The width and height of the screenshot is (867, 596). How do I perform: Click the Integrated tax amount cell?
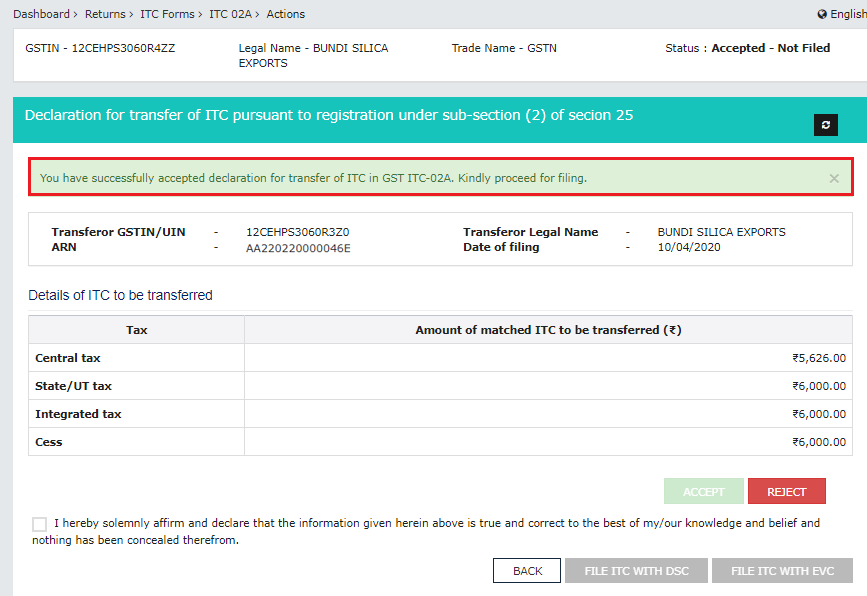pos(548,414)
